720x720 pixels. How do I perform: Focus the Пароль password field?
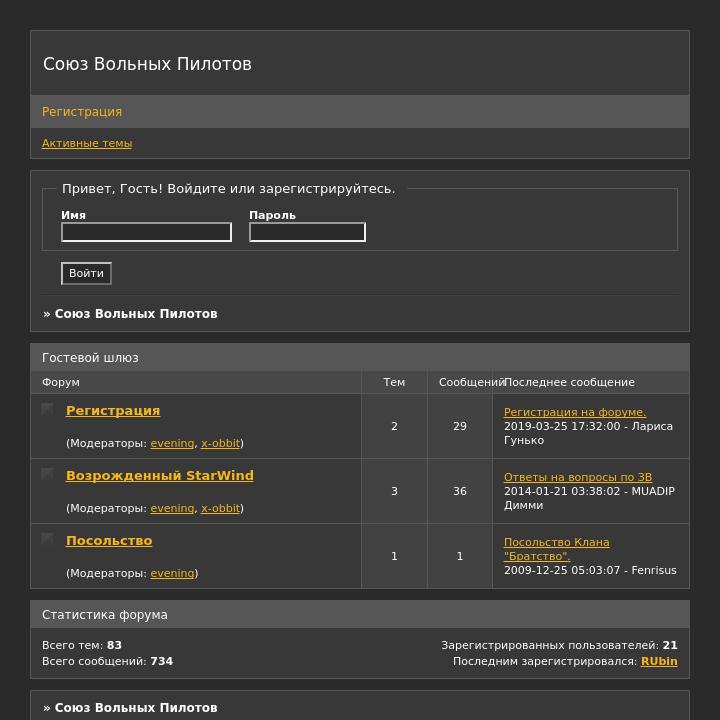tap(307, 232)
